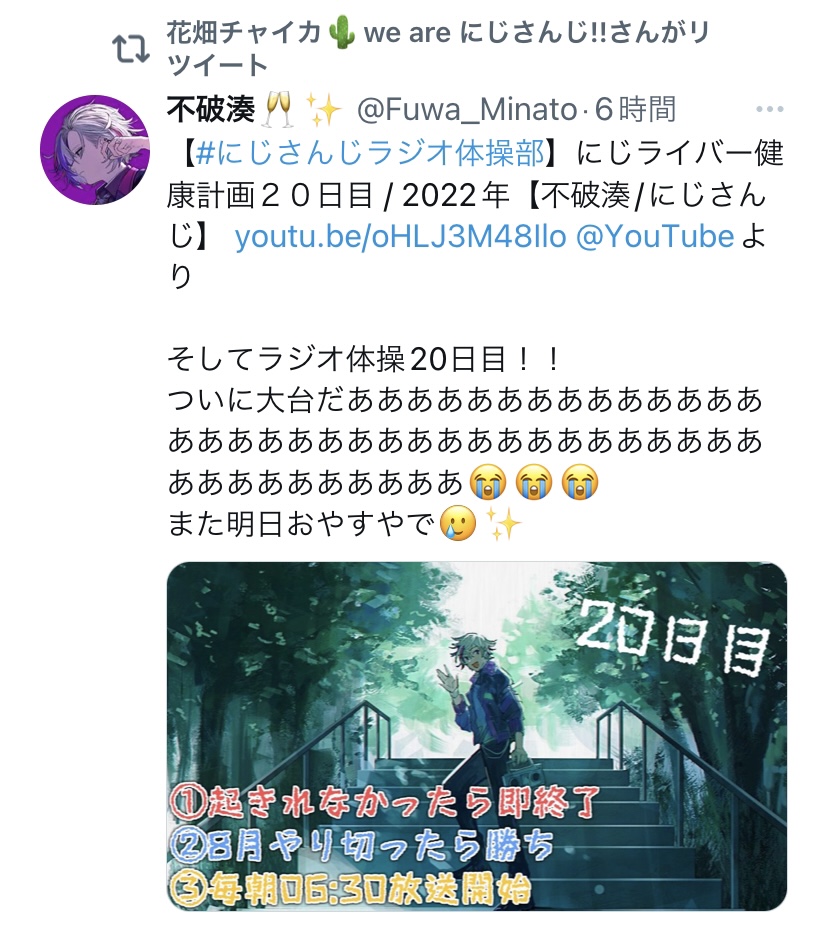Tap the @YouTube mention

click(x=655, y=237)
